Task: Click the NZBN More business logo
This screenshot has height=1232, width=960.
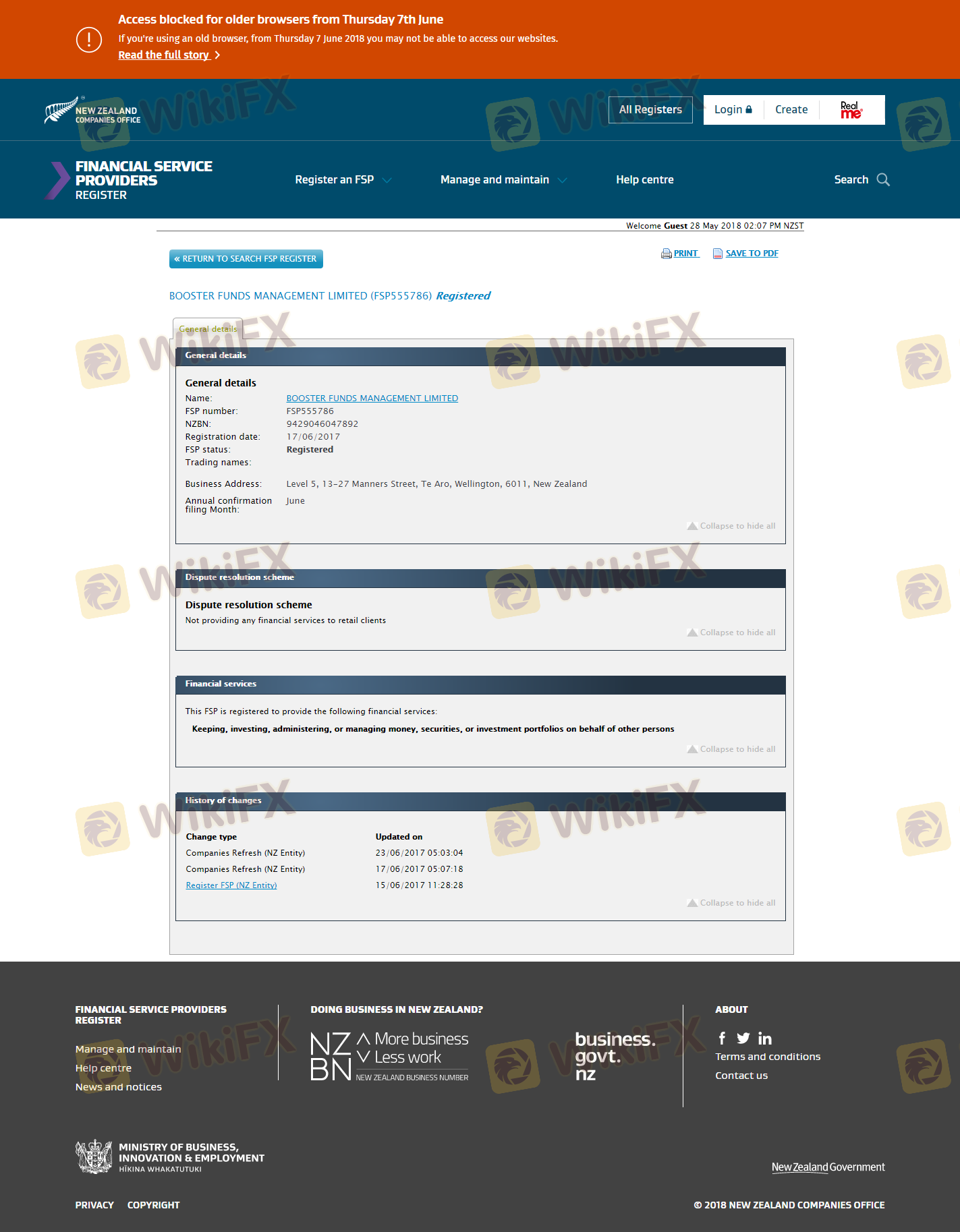Action: pyautogui.click(x=389, y=1056)
